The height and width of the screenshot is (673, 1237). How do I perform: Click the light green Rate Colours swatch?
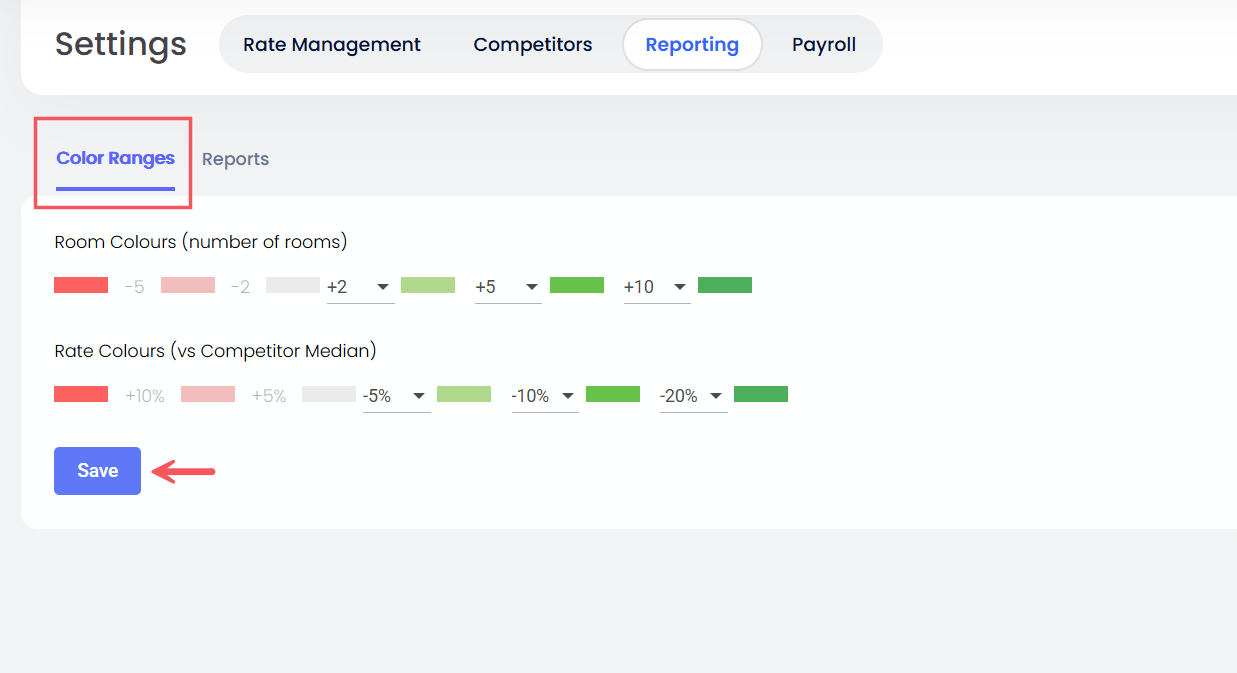(x=464, y=394)
